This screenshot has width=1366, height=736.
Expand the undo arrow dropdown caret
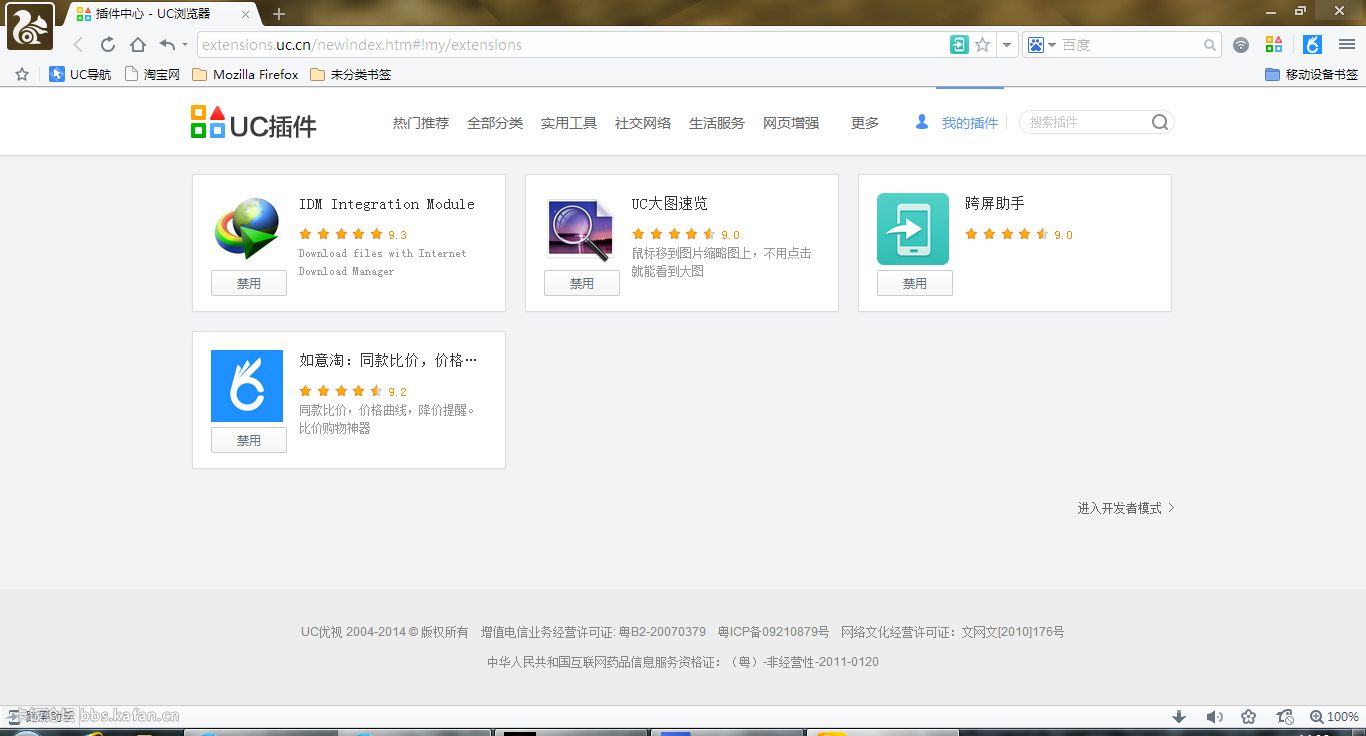coord(185,45)
